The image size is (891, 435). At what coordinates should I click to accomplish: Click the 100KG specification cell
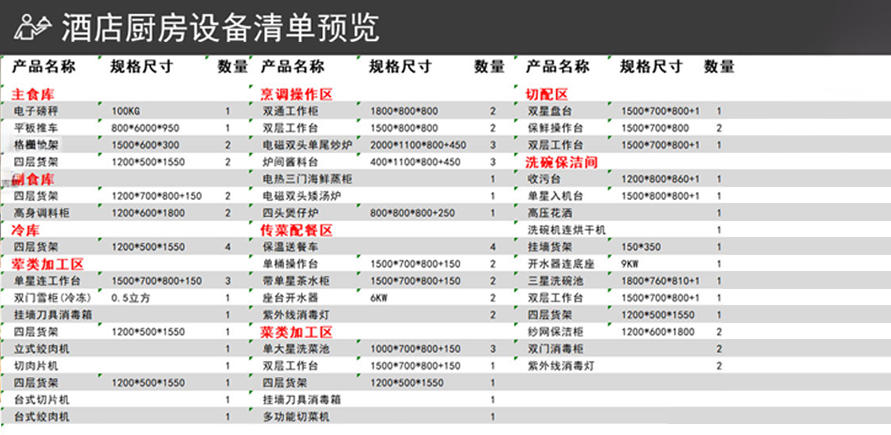tap(127, 111)
